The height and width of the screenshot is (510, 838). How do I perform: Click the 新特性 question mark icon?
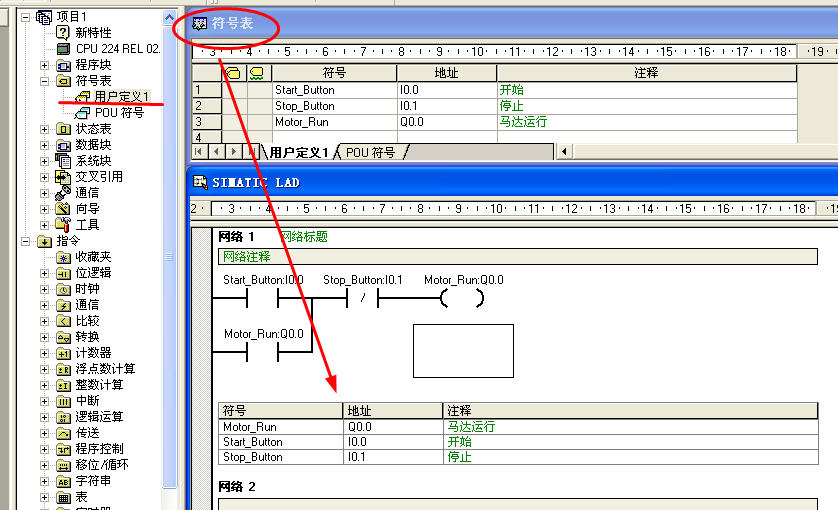[x=64, y=32]
